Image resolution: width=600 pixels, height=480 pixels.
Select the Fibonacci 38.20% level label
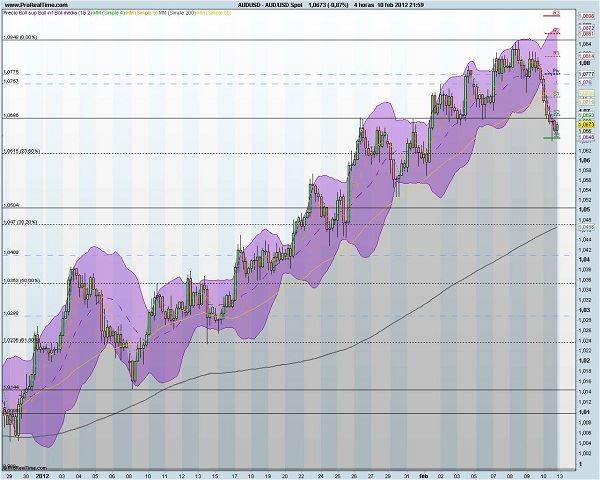tap(21, 222)
